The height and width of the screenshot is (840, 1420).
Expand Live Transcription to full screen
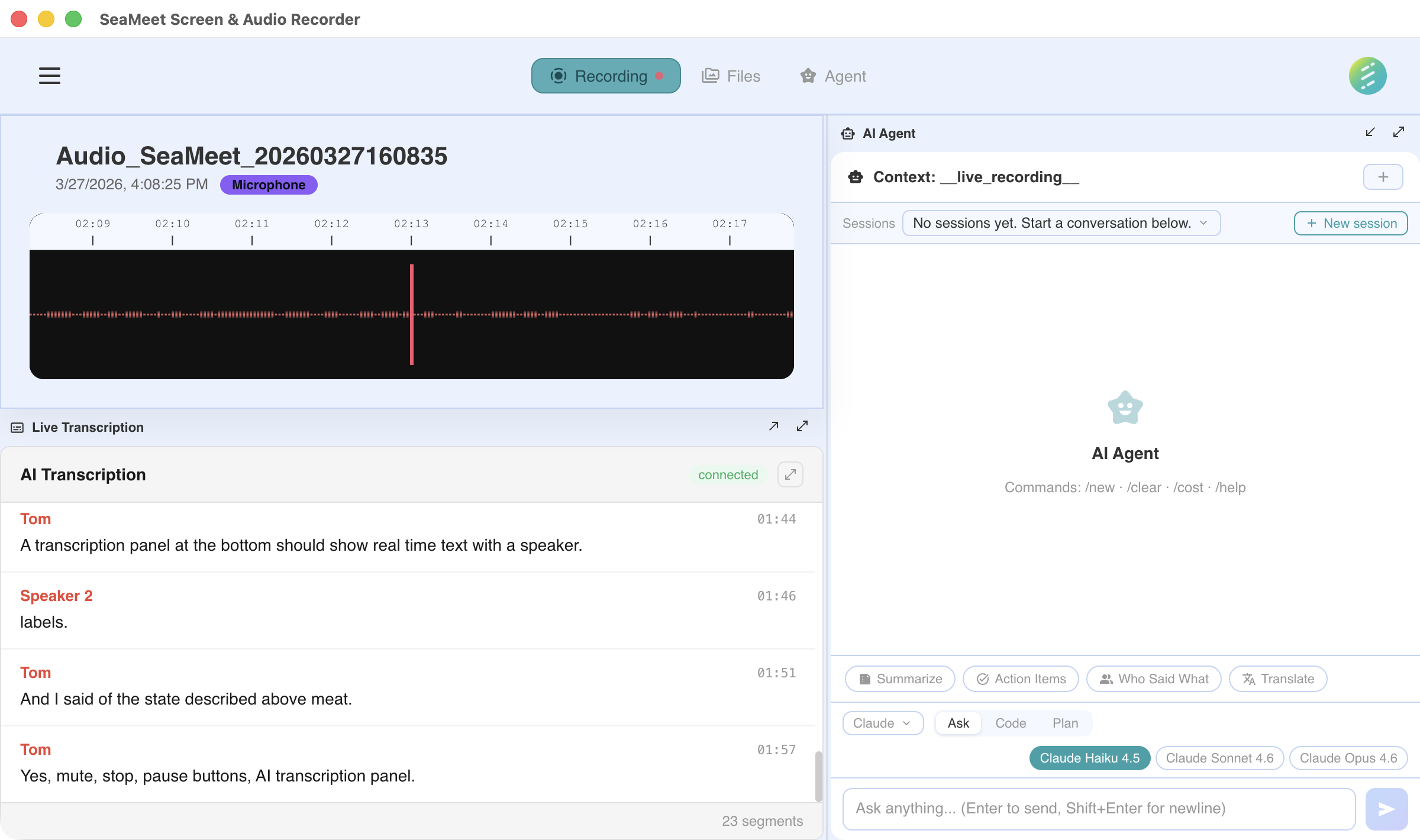click(x=802, y=426)
